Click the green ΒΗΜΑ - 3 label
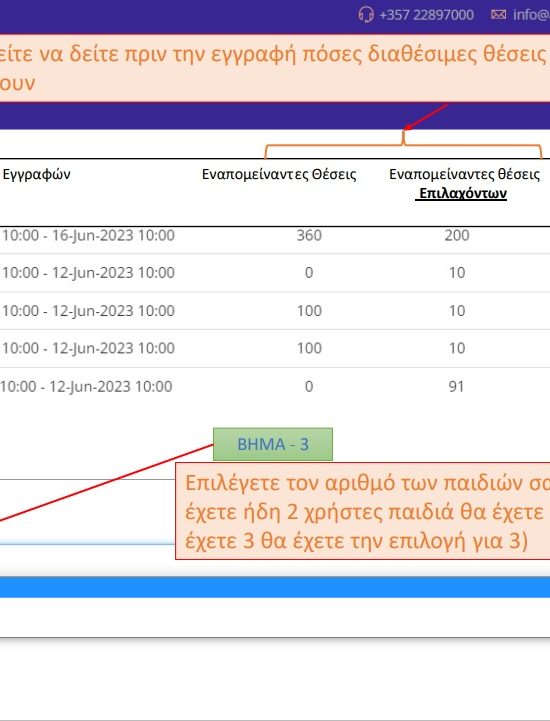Image resolution: width=550 pixels, height=721 pixels. (273, 444)
